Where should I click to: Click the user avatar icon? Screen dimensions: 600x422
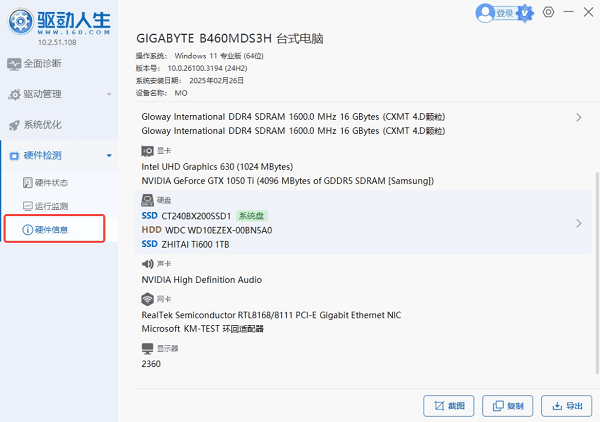click(x=486, y=13)
